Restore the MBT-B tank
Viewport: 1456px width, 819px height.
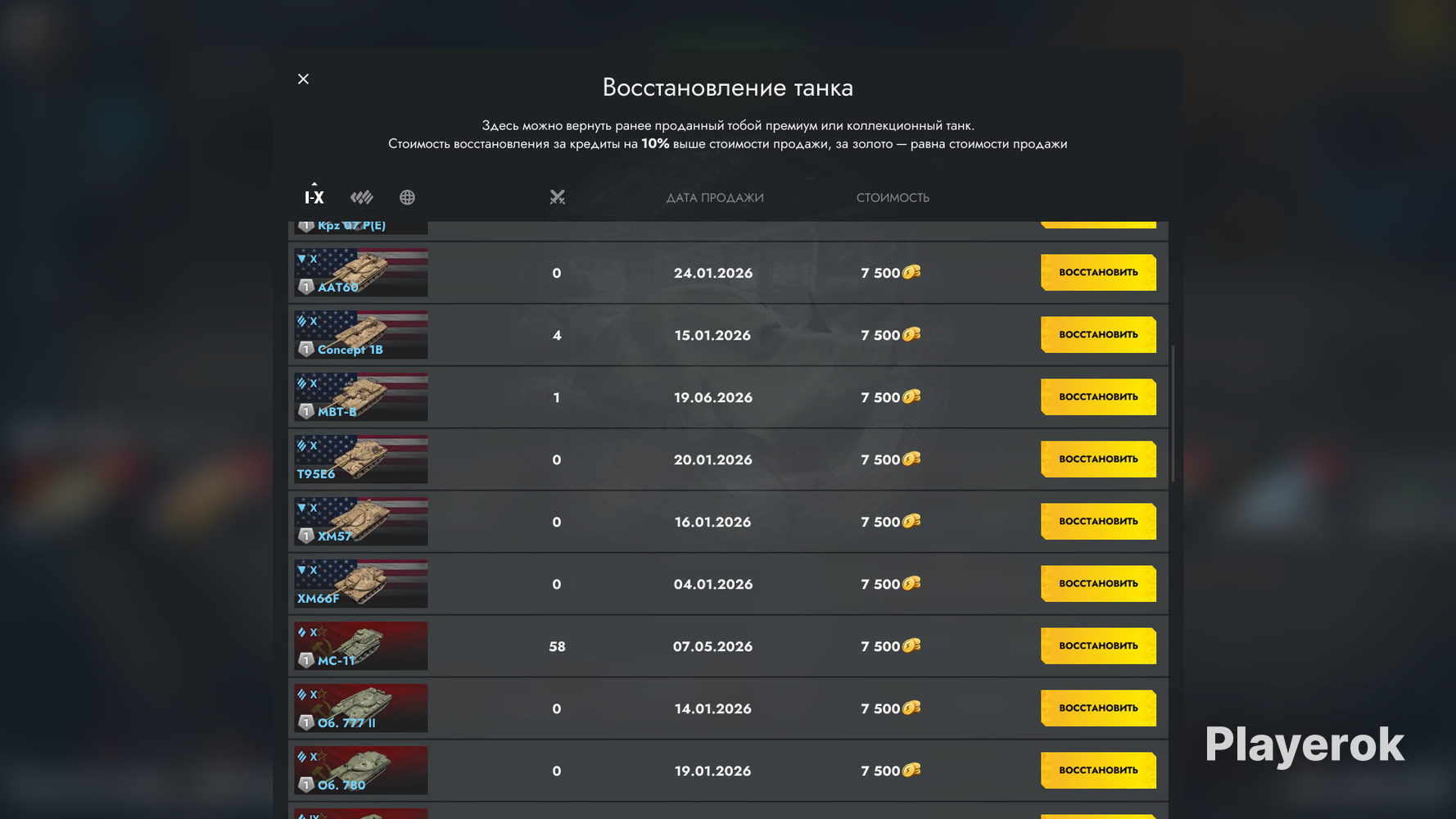pos(1098,397)
